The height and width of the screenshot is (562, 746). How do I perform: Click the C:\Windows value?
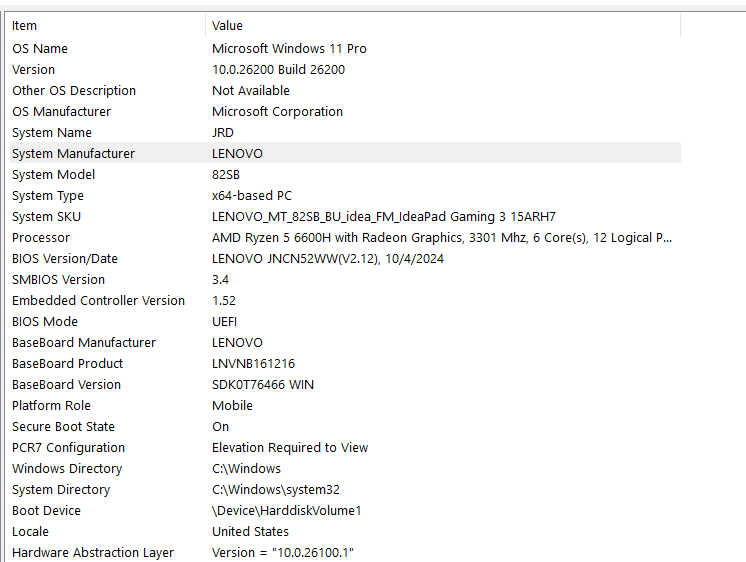(246, 468)
